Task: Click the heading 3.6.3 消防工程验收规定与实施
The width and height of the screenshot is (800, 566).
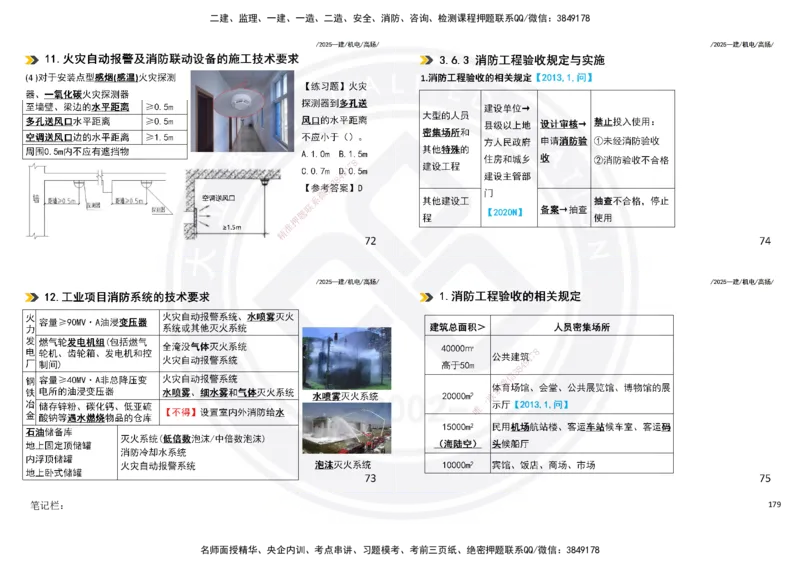Action: pos(521,60)
